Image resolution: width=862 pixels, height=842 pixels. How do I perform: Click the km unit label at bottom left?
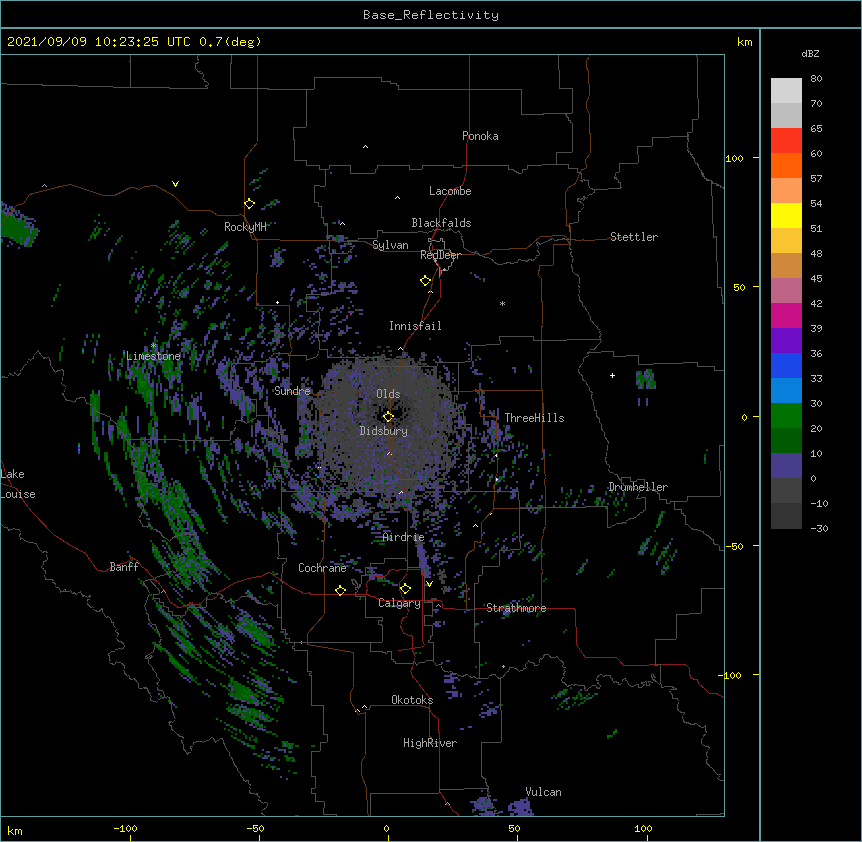(x=15, y=830)
